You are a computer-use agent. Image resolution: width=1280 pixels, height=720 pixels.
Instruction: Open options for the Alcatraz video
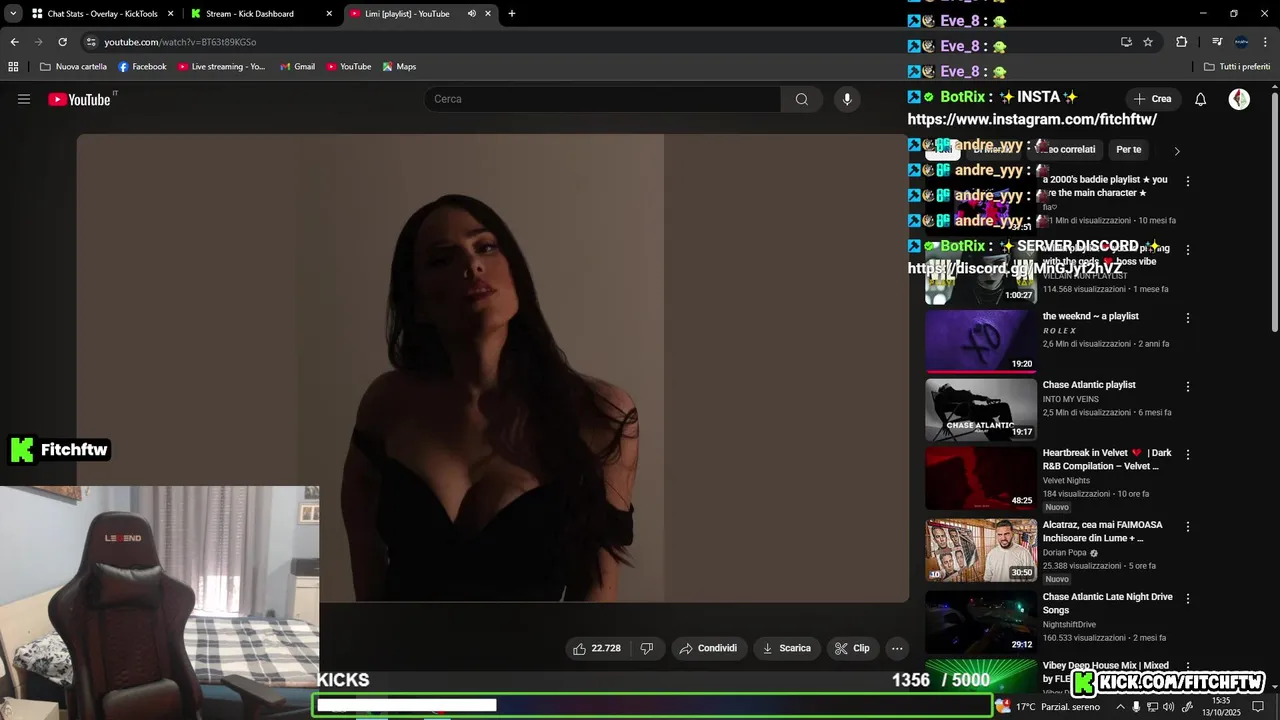click(x=1188, y=527)
